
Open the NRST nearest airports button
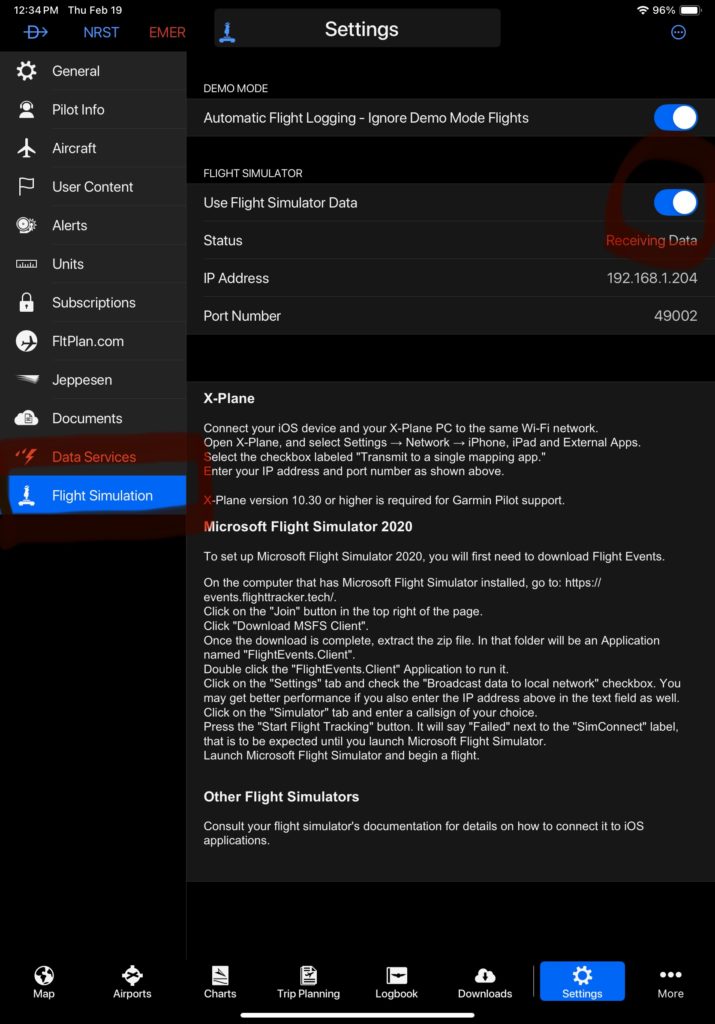click(101, 32)
